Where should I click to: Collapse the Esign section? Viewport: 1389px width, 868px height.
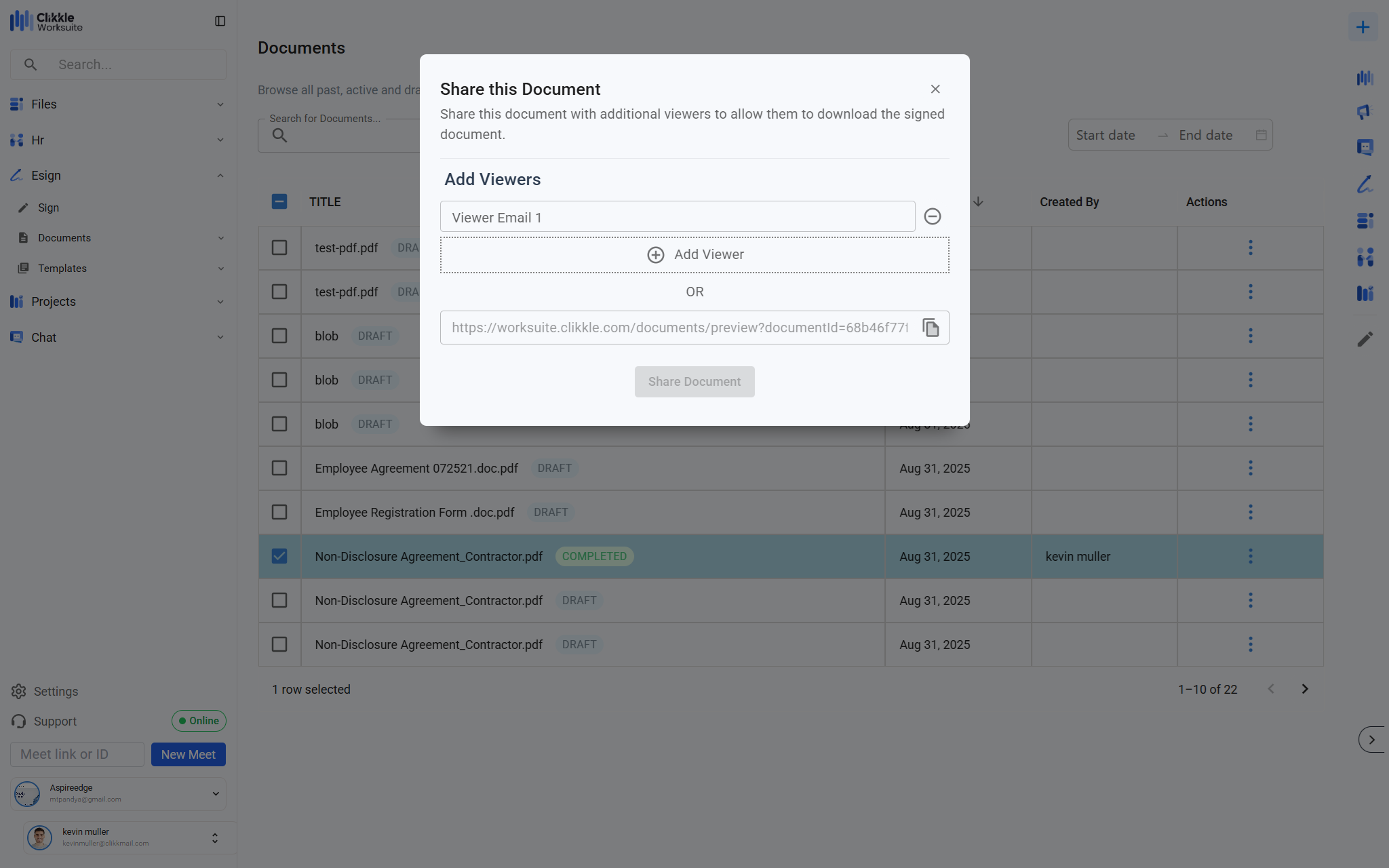pyautogui.click(x=220, y=176)
